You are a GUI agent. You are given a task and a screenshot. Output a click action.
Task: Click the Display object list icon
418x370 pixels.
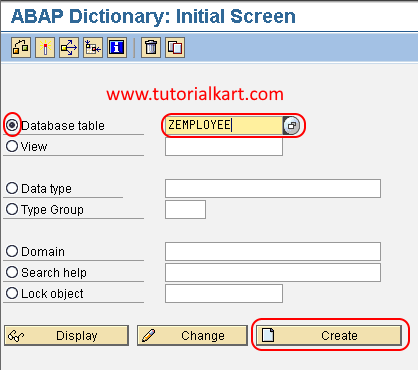click(93, 47)
